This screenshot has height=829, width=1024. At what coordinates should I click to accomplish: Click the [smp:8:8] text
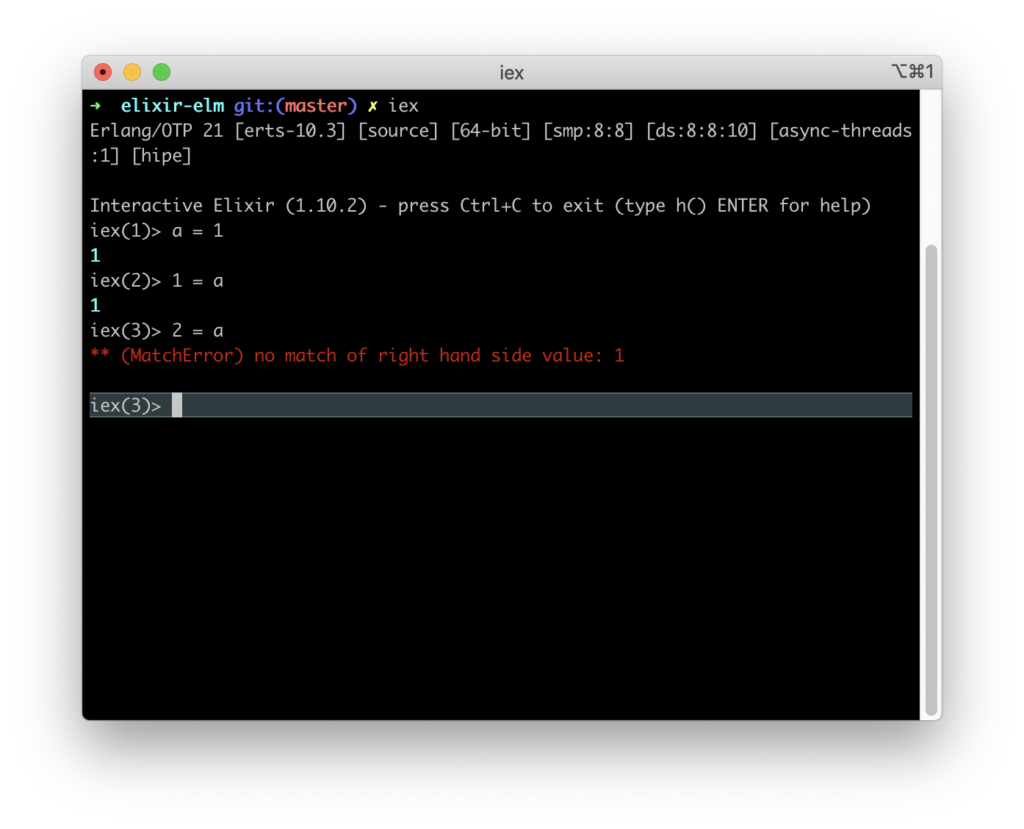pos(588,131)
